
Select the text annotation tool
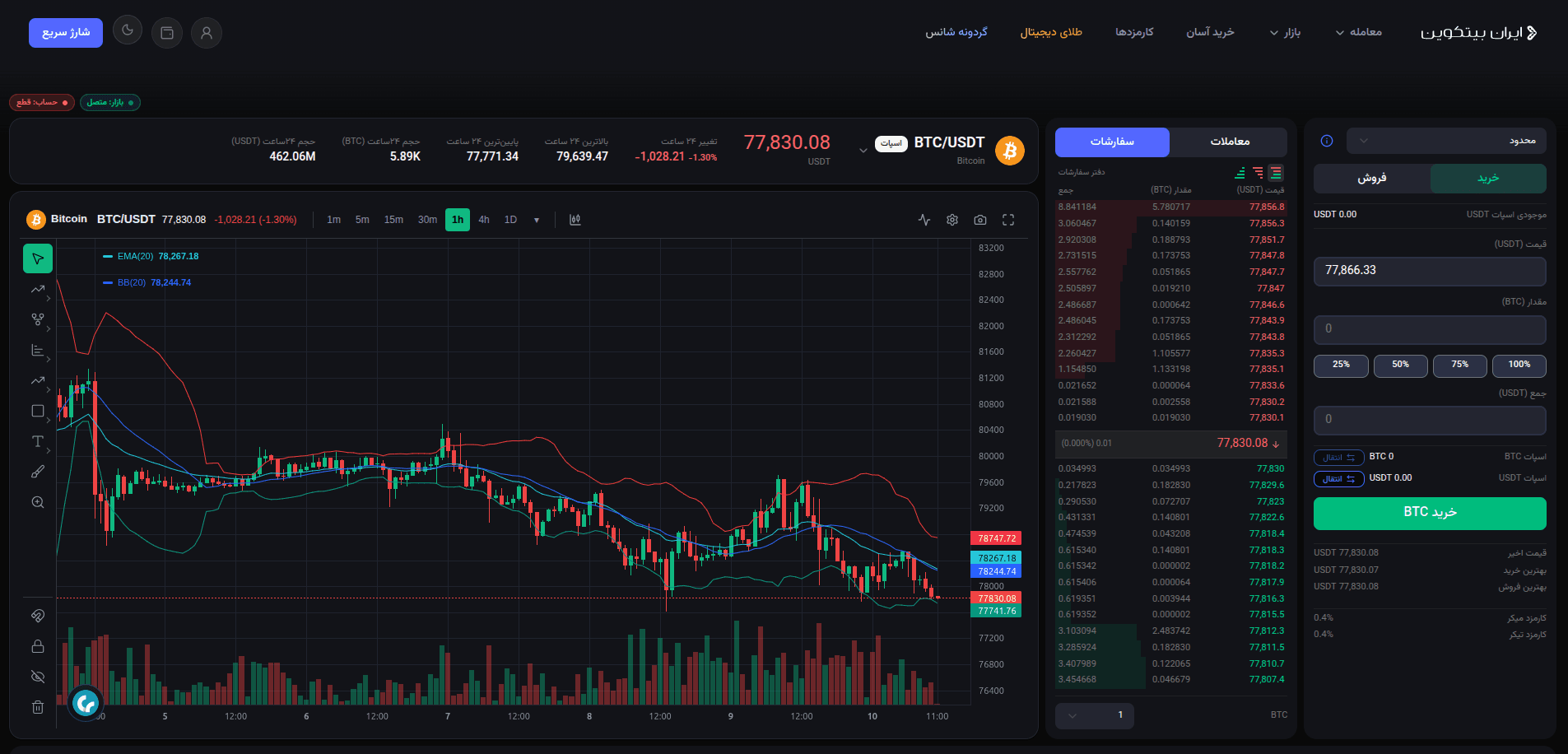[38, 441]
